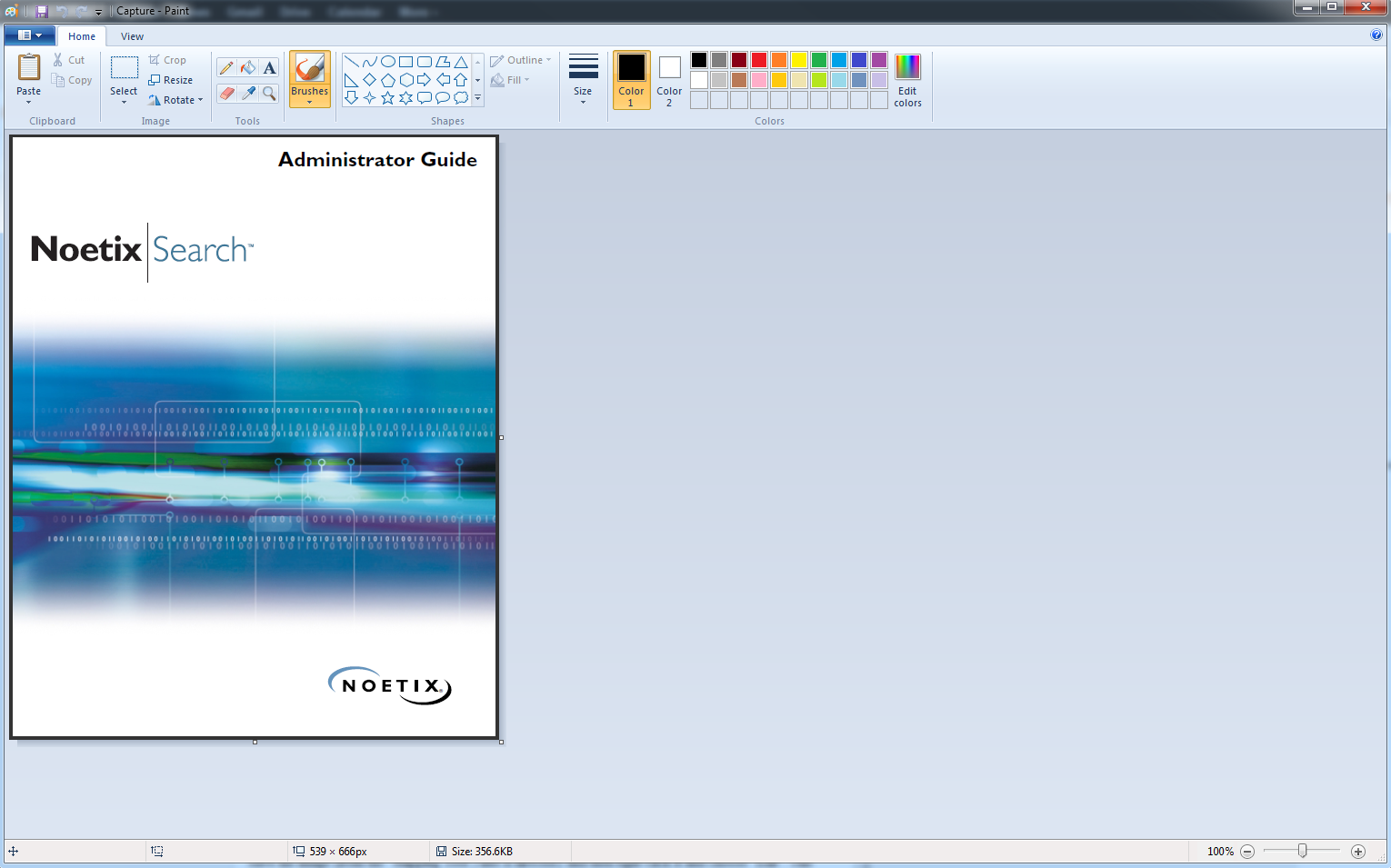1391x868 pixels.
Task: Choose the Curve shape
Action: 369,62
